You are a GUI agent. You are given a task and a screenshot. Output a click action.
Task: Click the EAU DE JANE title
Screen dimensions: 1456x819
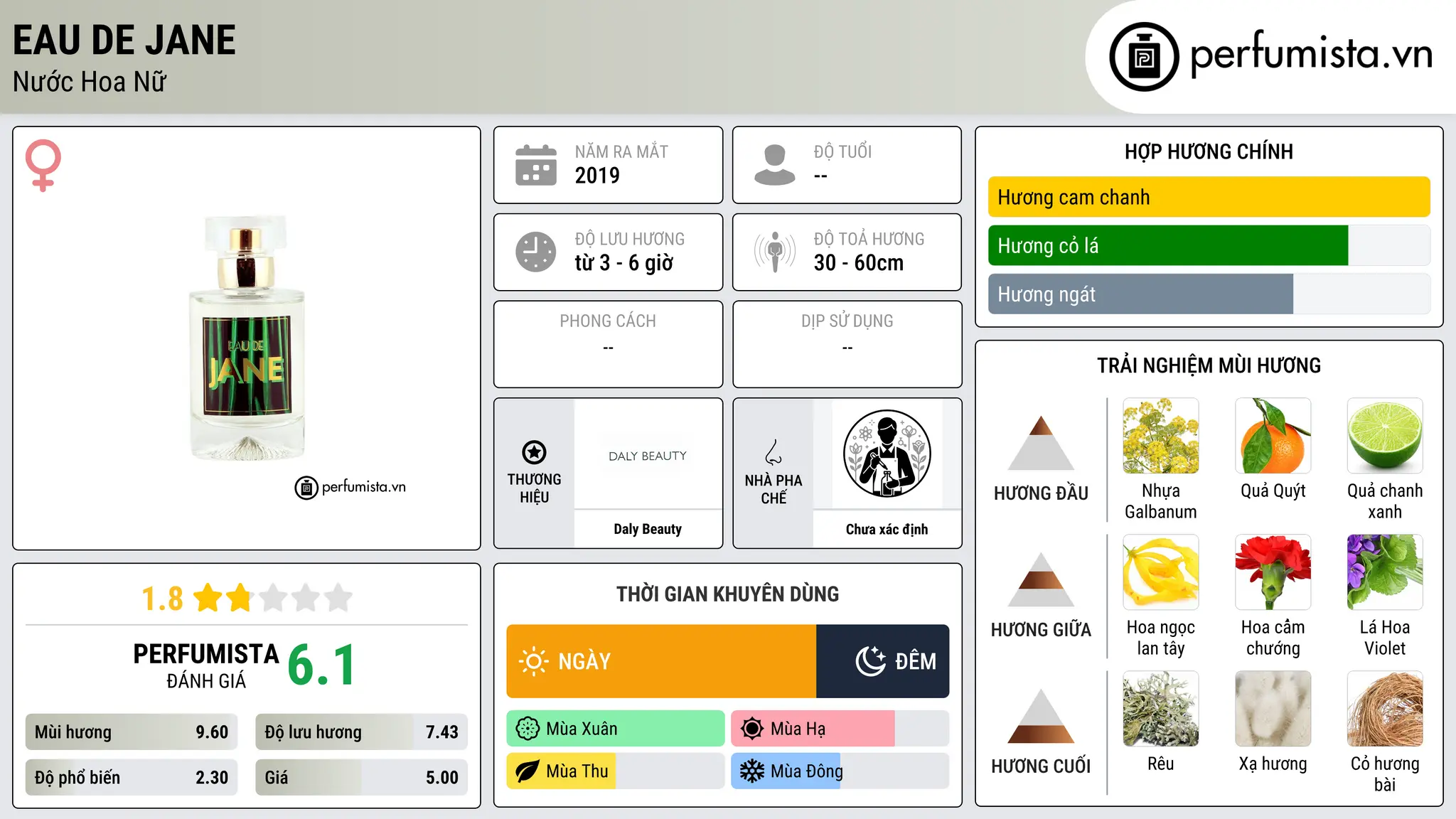click(124, 41)
